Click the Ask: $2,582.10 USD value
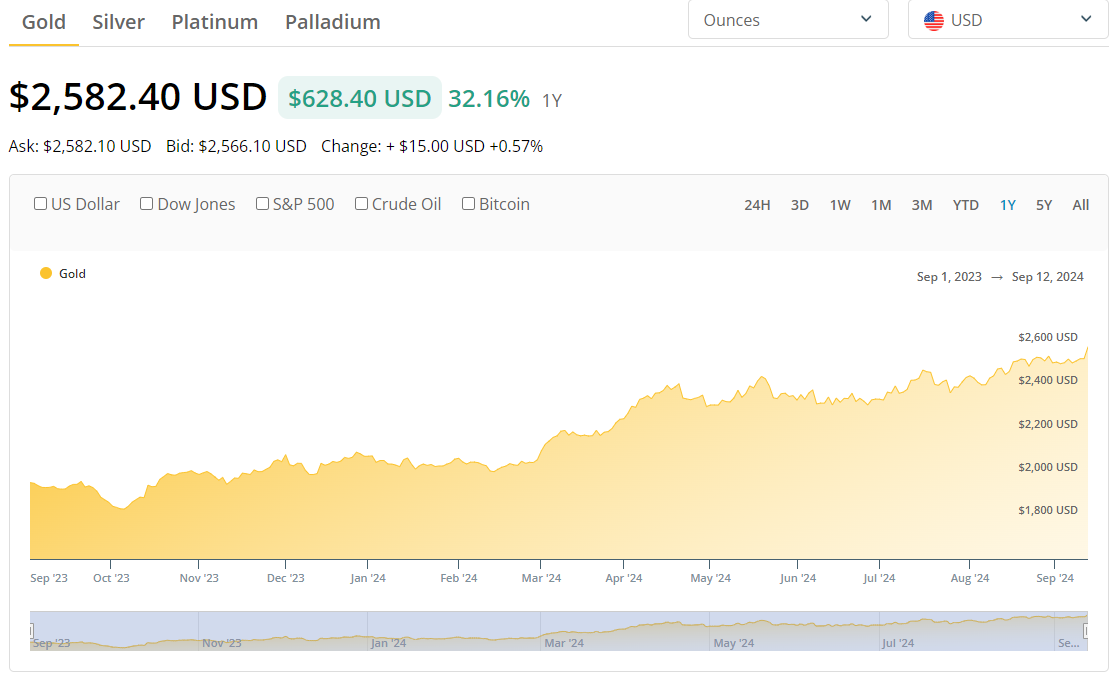Viewport: 1115px width, 678px height. coord(80,146)
